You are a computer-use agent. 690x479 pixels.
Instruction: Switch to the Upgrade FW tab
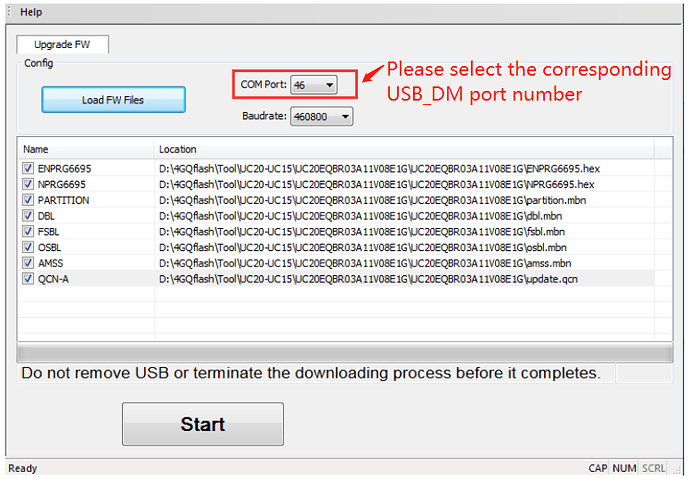[x=62, y=45]
